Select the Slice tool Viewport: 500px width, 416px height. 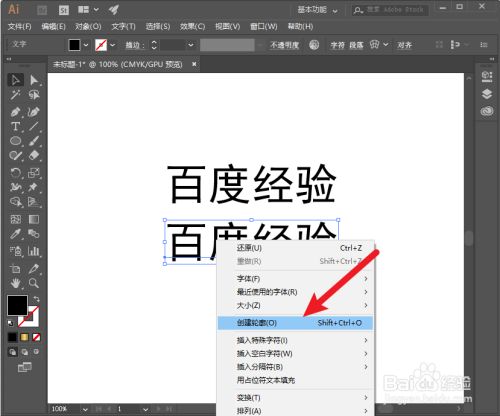pyautogui.click(x=34, y=268)
